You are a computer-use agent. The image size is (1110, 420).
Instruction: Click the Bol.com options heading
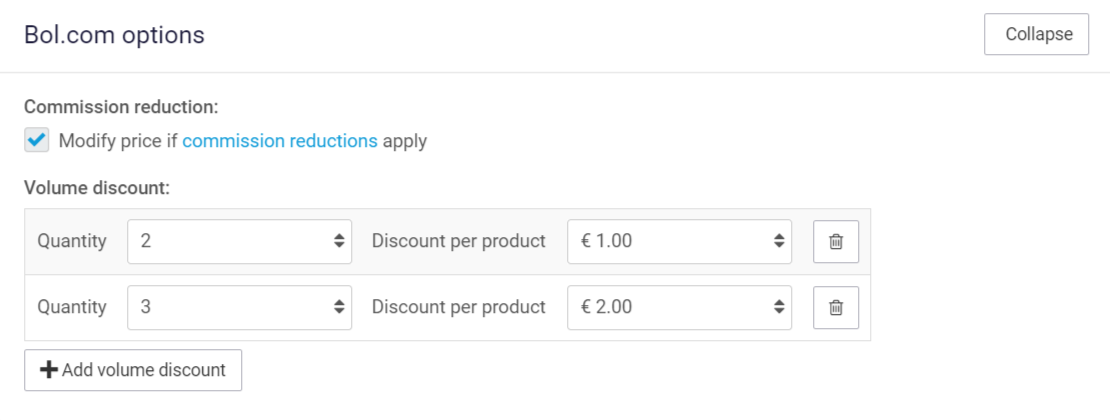pos(114,35)
